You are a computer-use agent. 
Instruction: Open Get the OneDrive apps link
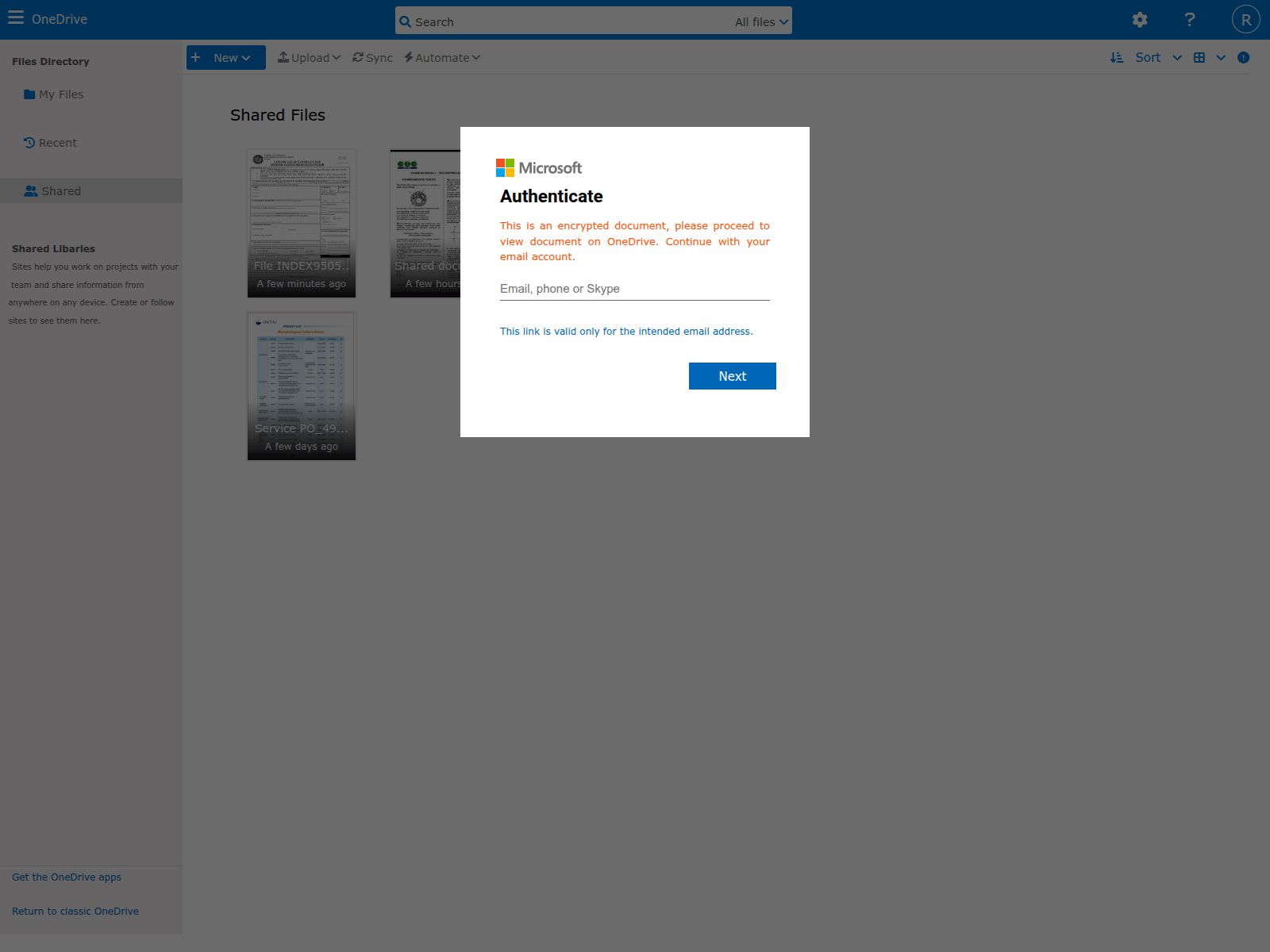(x=67, y=877)
